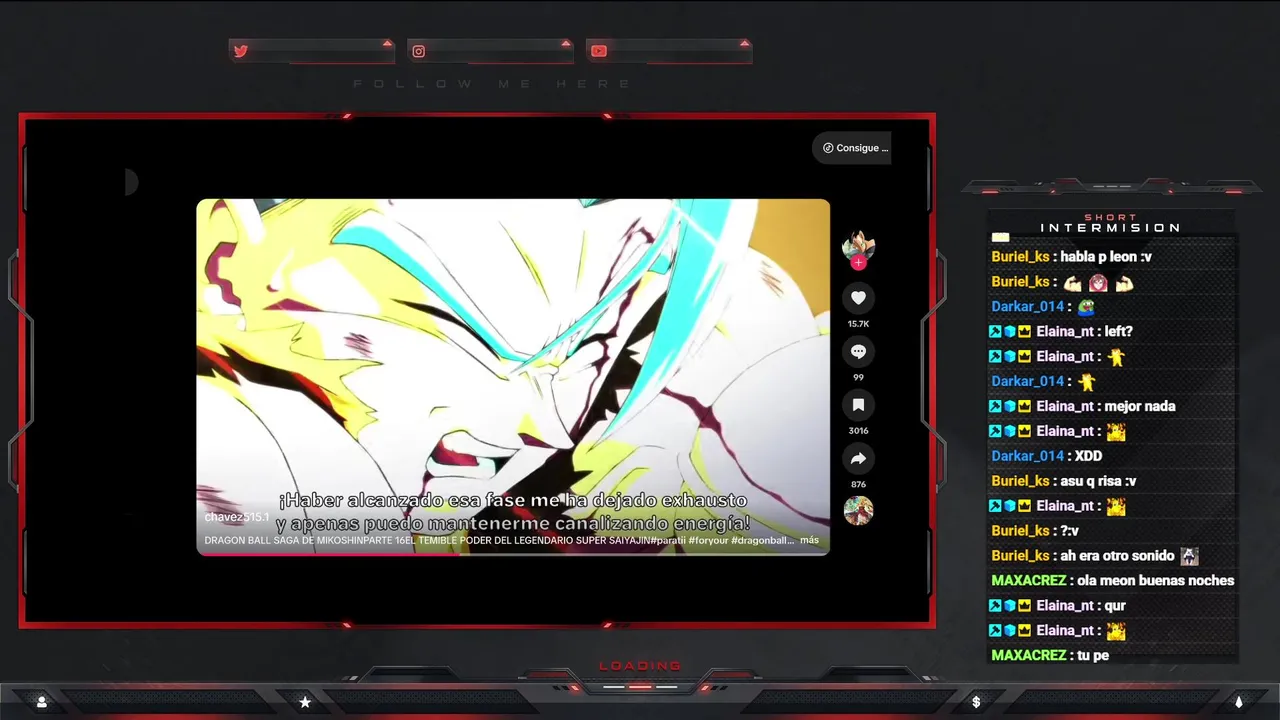Click the YouTube icon in the overlay header

pos(598,51)
